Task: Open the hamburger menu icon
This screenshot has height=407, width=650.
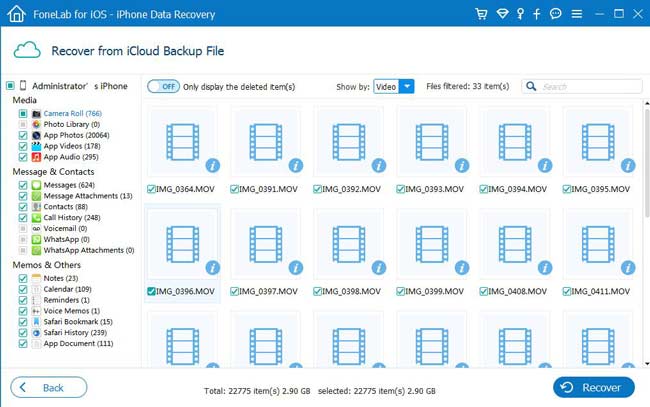Action: 577,14
